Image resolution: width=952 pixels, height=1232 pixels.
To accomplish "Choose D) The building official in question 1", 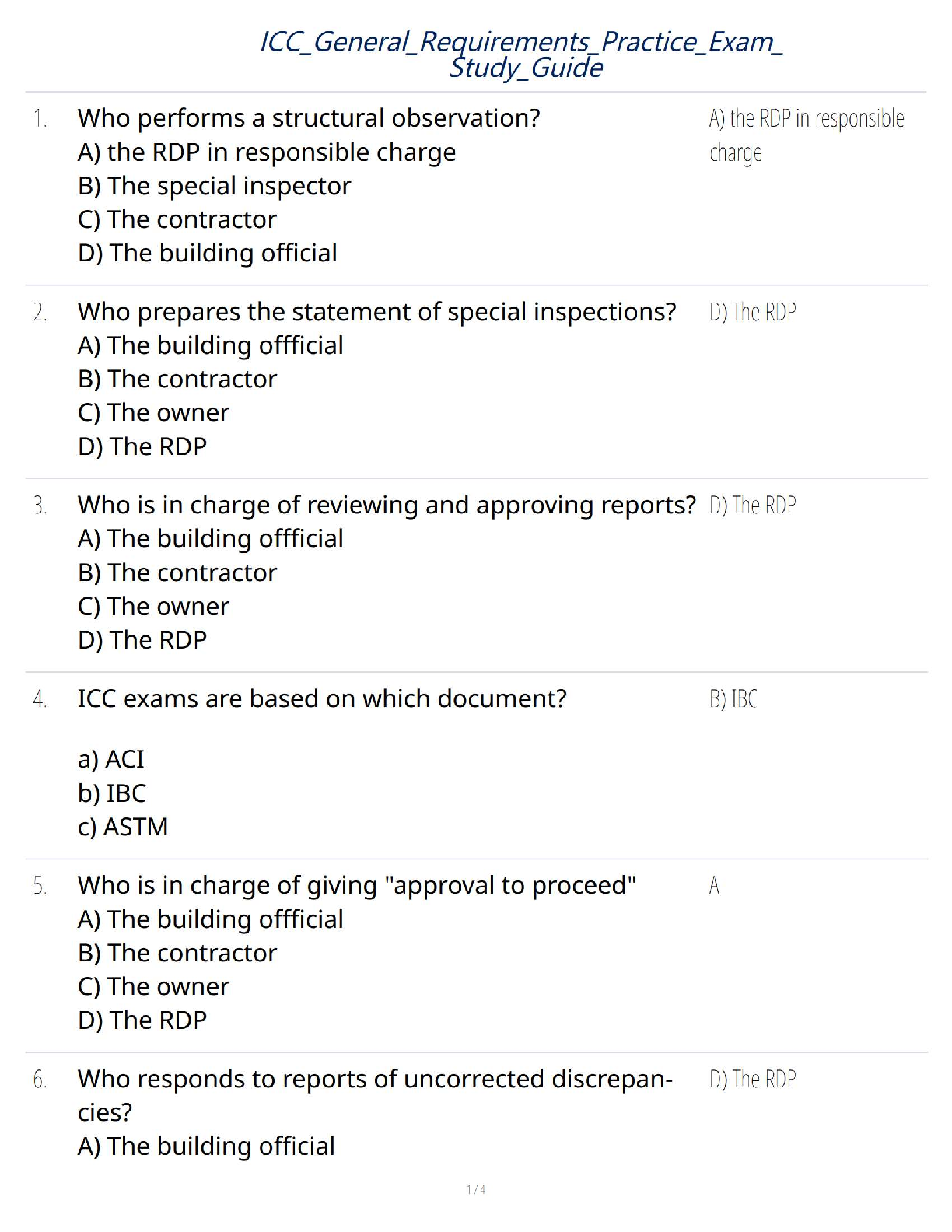I will click(x=208, y=254).
